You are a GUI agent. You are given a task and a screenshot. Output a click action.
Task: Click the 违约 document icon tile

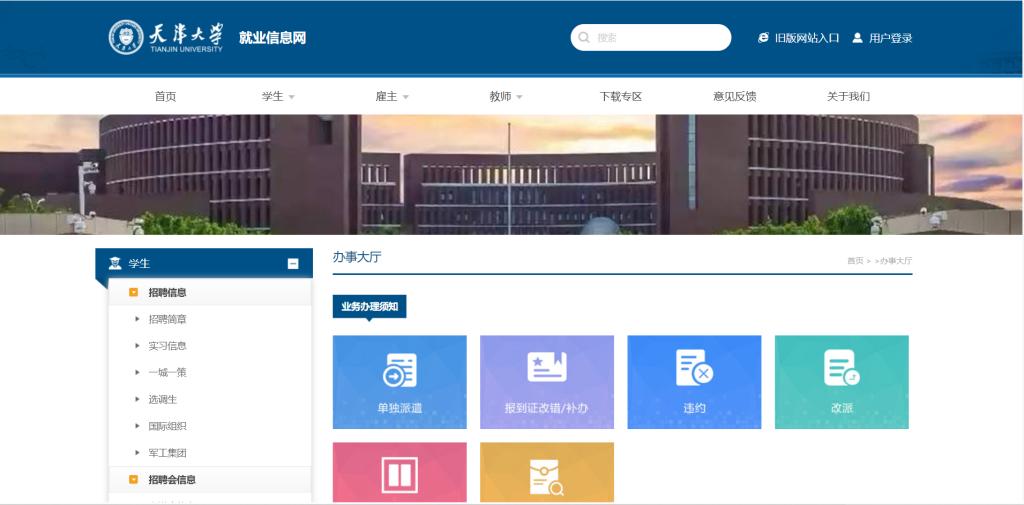[694, 368]
